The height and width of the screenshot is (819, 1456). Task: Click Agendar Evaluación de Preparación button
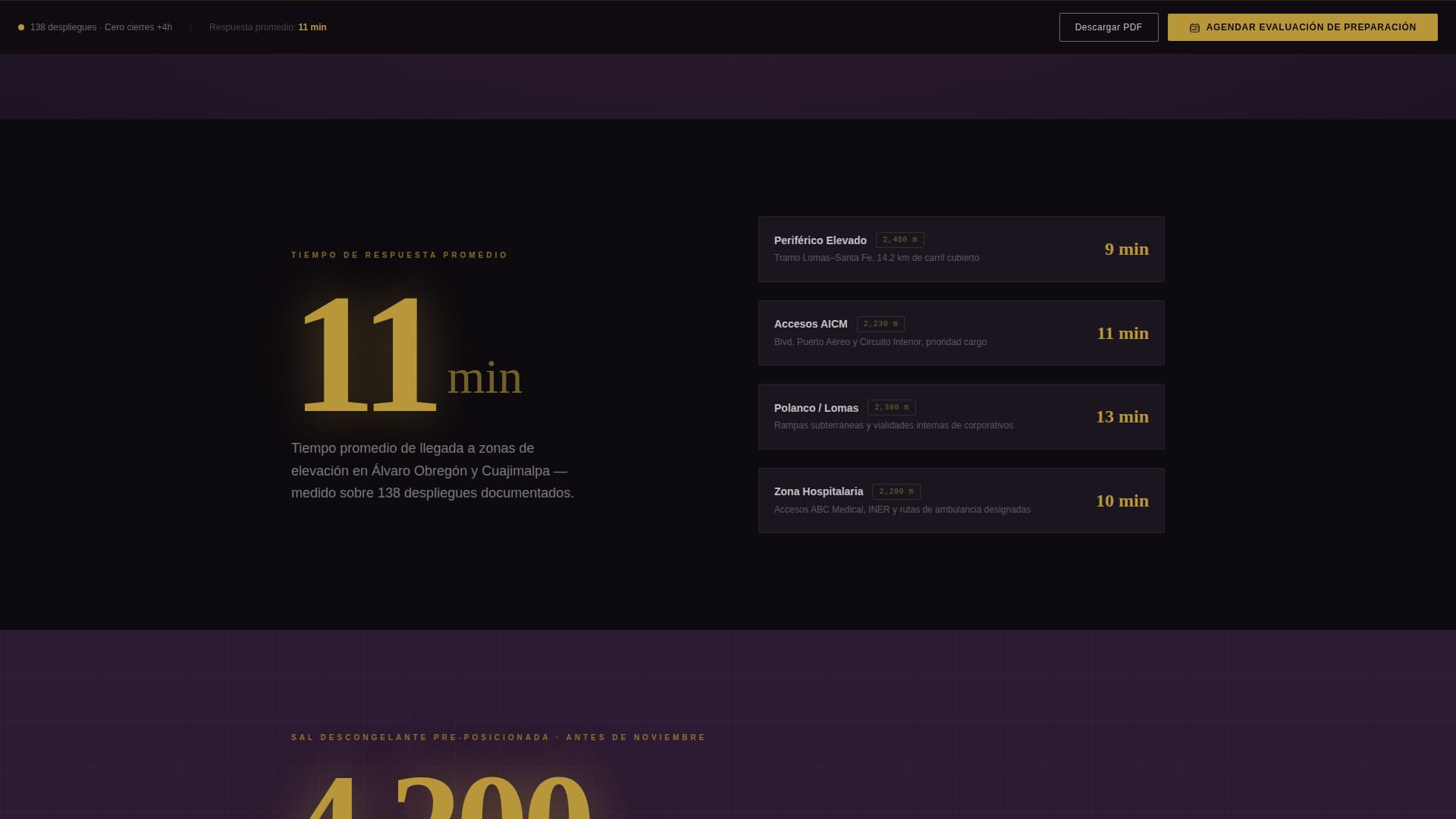(1302, 27)
